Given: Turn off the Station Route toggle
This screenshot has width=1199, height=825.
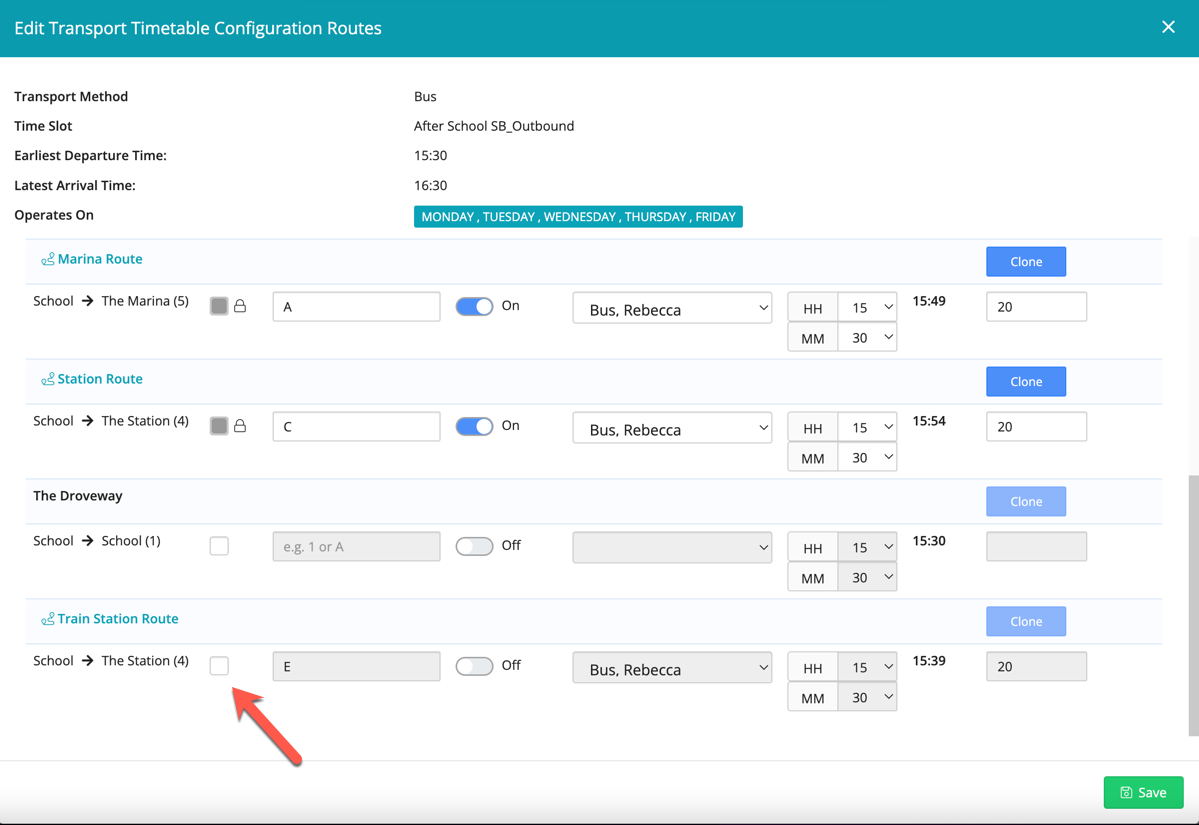Looking at the screenshot, I should pos(474,427).
